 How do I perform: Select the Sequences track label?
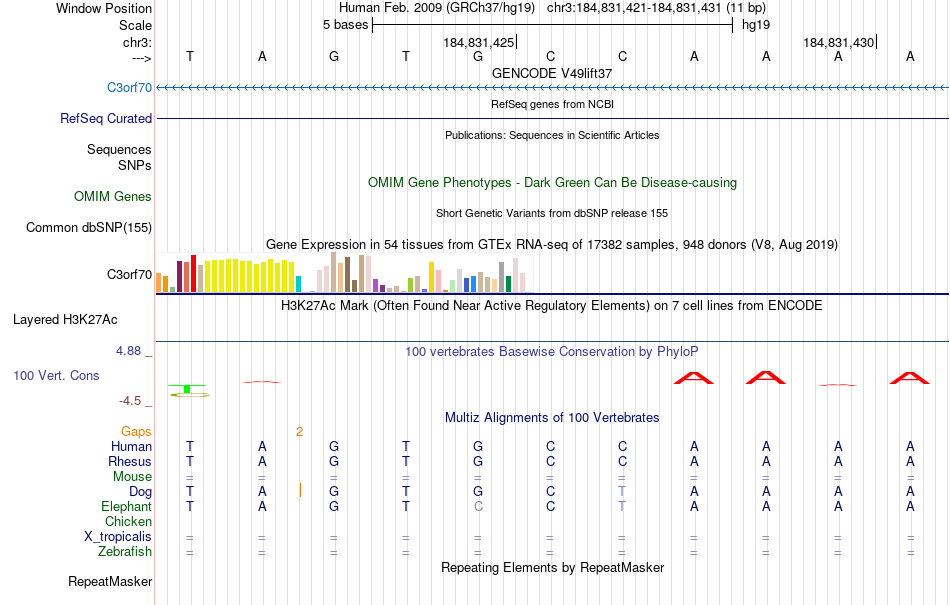pyautogui.click(x=119, y=150)
